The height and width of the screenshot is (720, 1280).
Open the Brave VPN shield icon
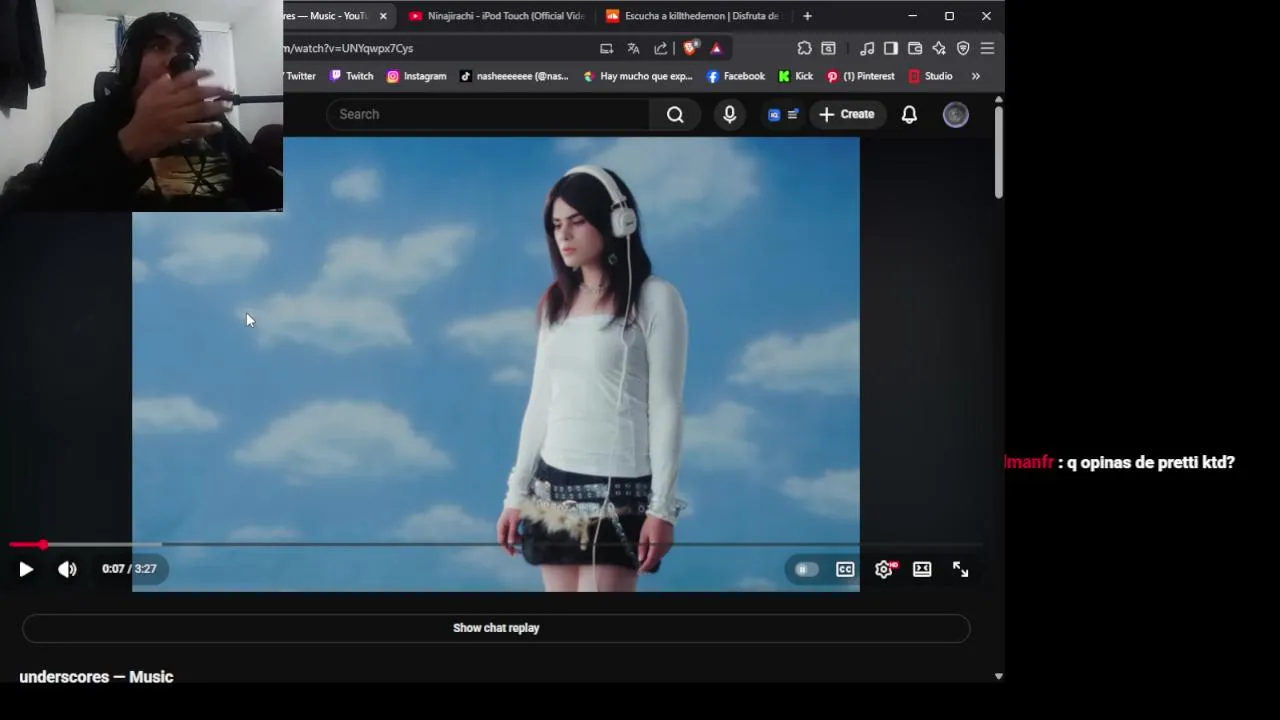click(963, 48)
